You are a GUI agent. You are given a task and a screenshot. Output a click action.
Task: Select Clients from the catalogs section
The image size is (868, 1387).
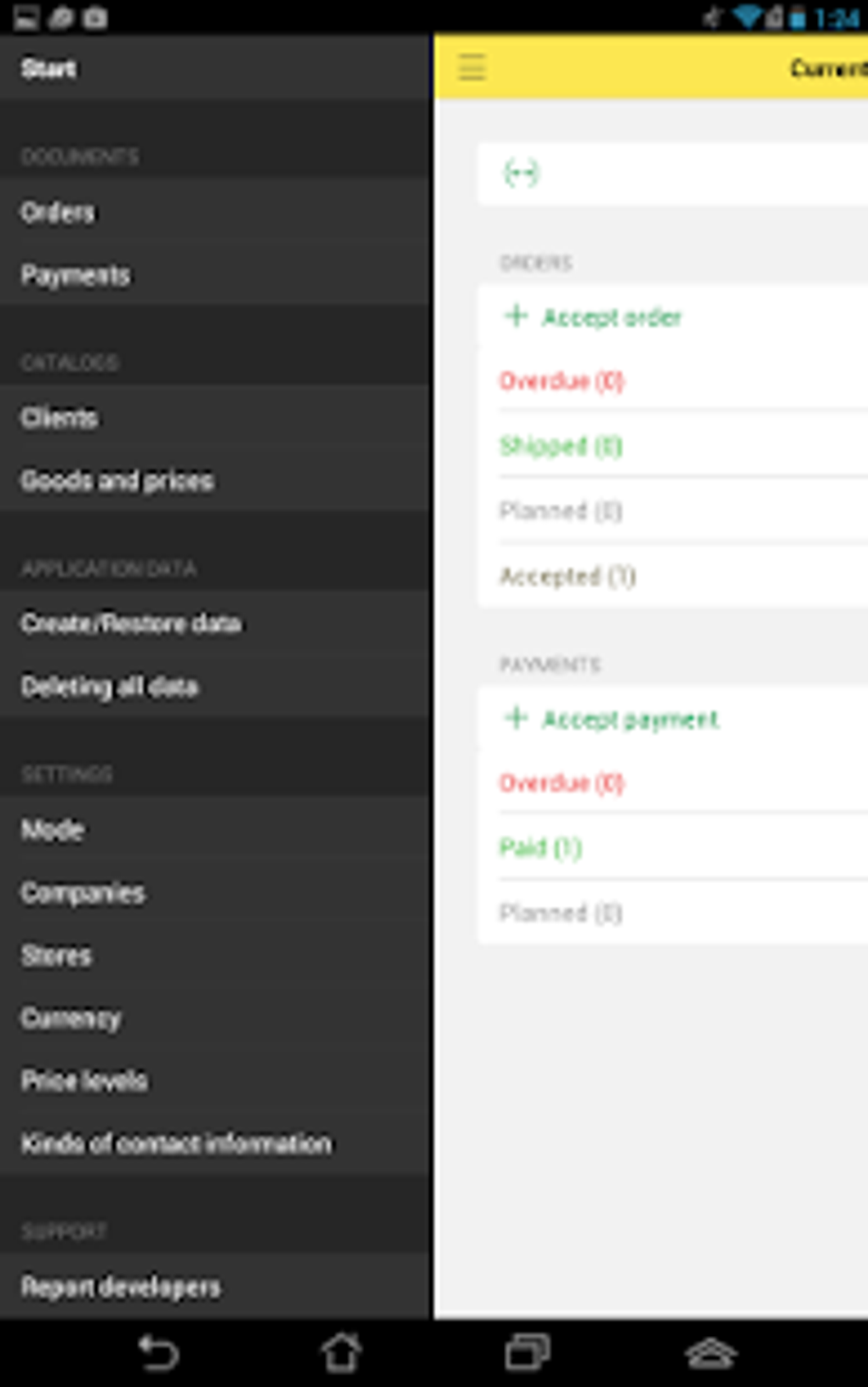[x=60, y=418]
